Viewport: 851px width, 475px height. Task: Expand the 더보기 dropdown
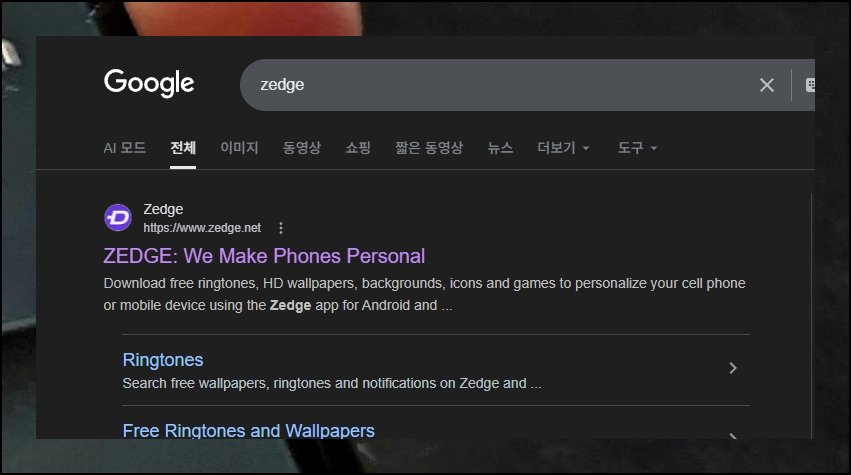[563, 148]
